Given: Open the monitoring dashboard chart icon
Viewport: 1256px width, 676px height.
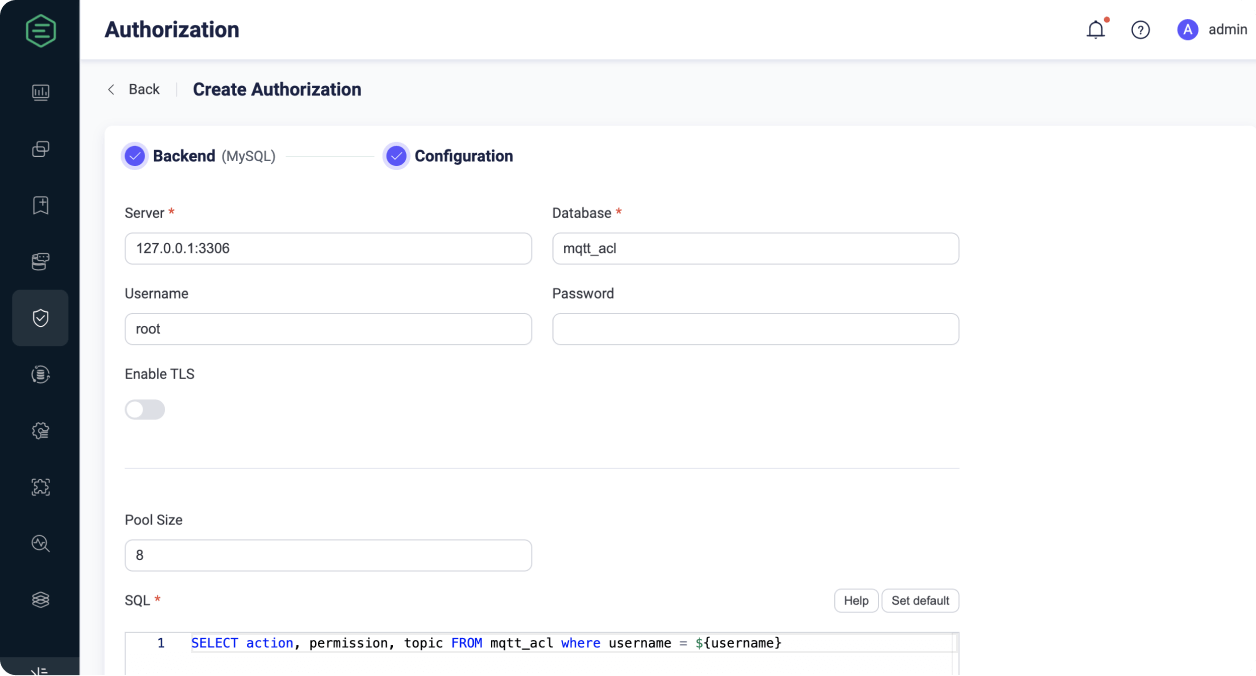Looking at the screenshot, I should 40,93.
